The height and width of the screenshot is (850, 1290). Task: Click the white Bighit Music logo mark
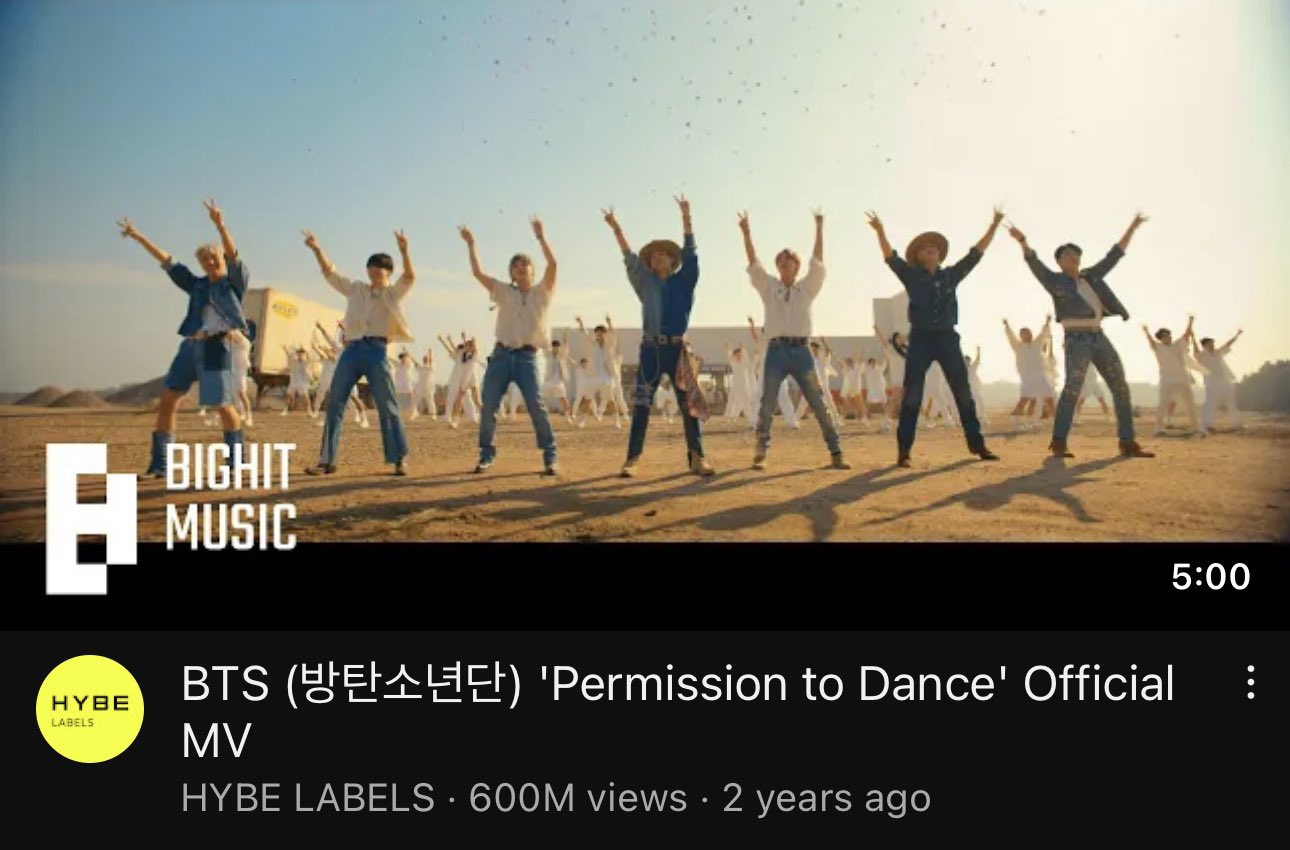point(91,519)
